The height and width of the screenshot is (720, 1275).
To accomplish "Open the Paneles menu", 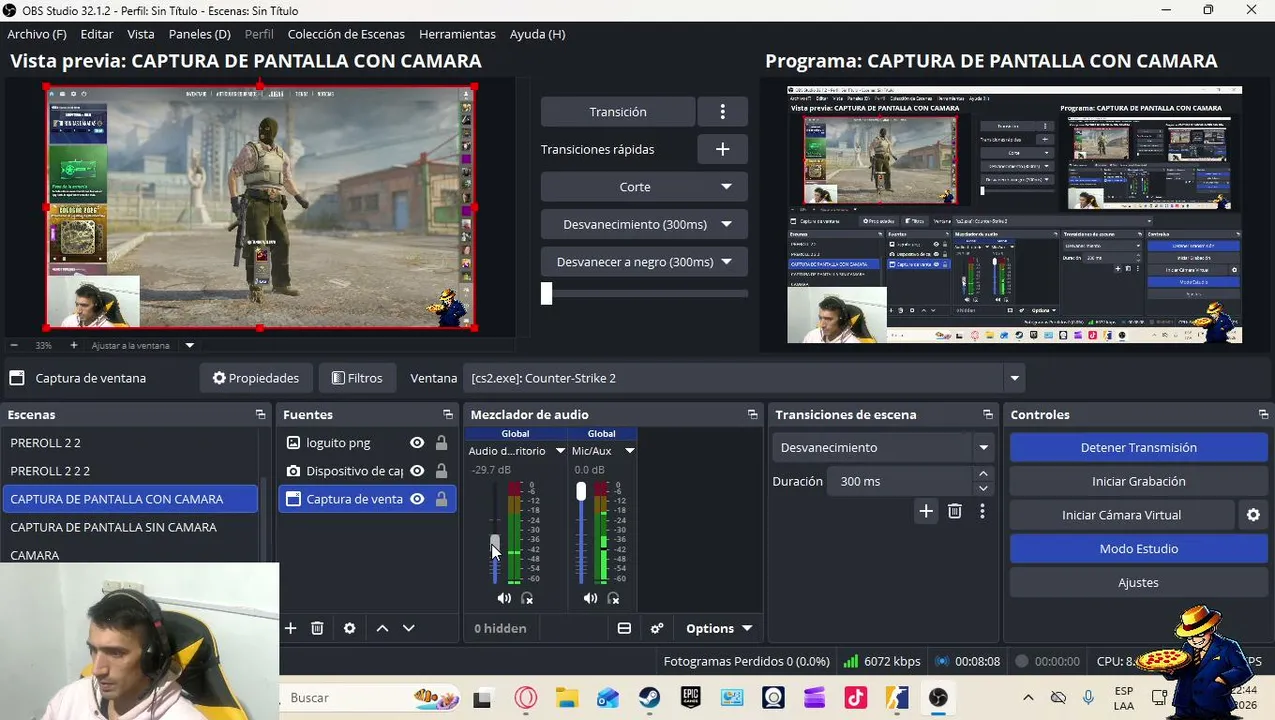I will 200,34.
